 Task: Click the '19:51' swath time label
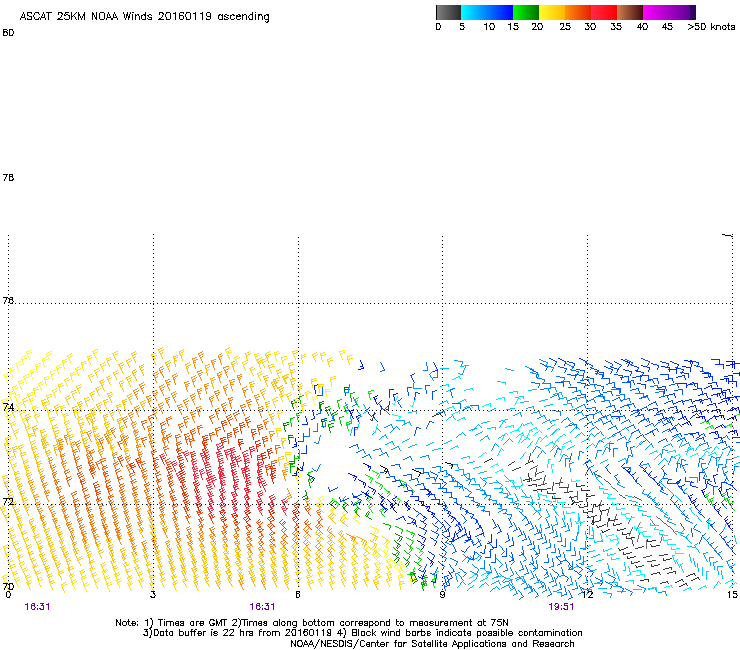coord(561,607)
